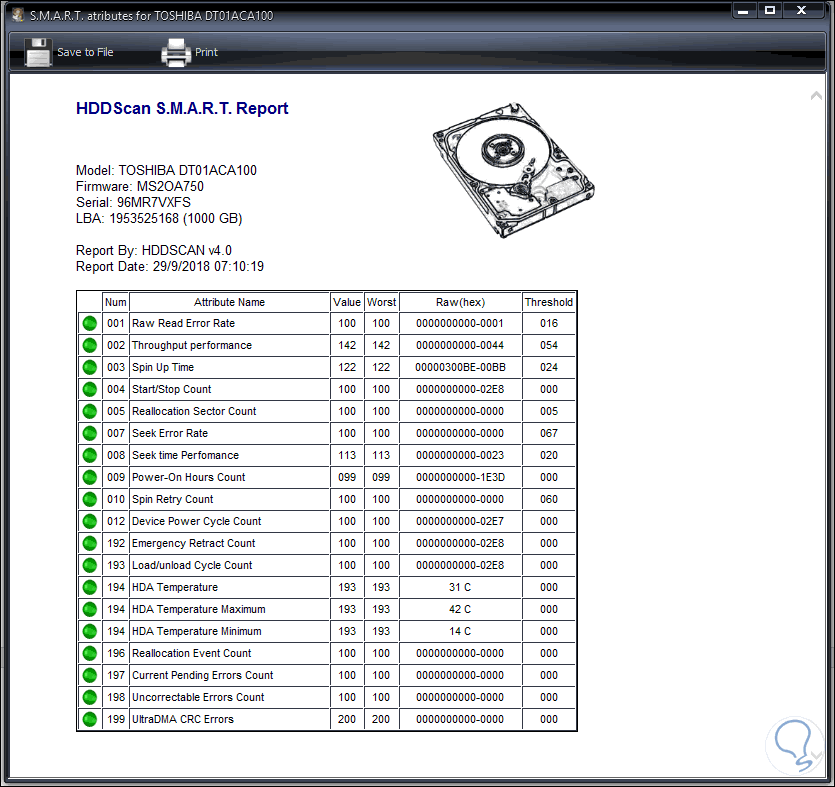This screenshot has height=787, width=835.
Task: Click the Save to File floppy icon
Action: point(38,52)
